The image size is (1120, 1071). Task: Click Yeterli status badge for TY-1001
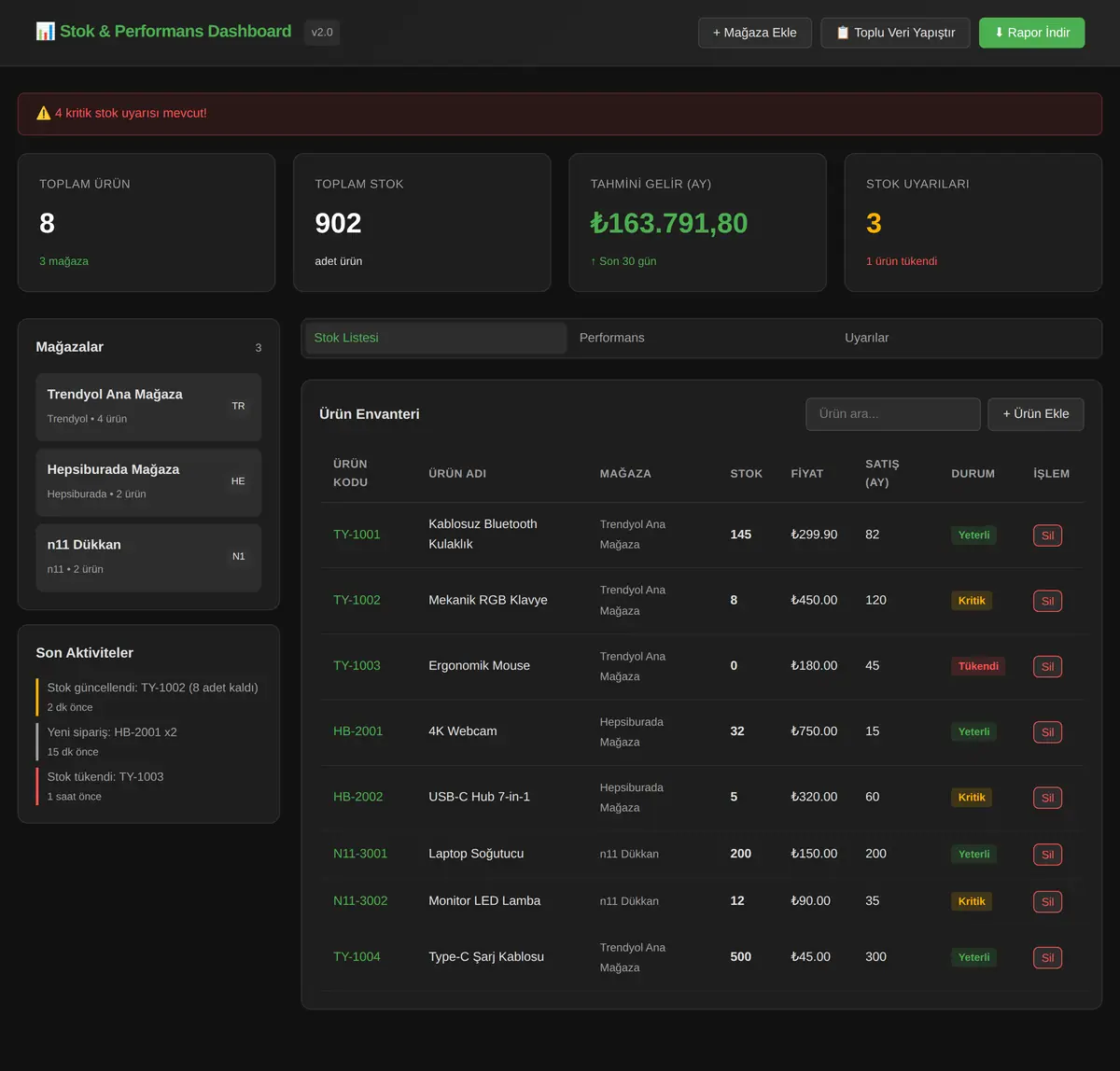click(x=973, y=535)
